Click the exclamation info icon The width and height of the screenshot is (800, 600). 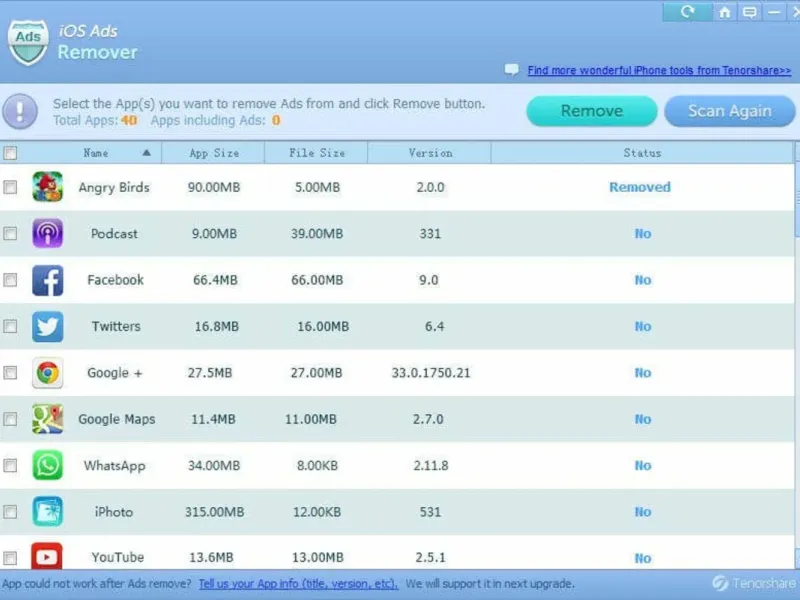pyautogui.click(x=20, y=111)
